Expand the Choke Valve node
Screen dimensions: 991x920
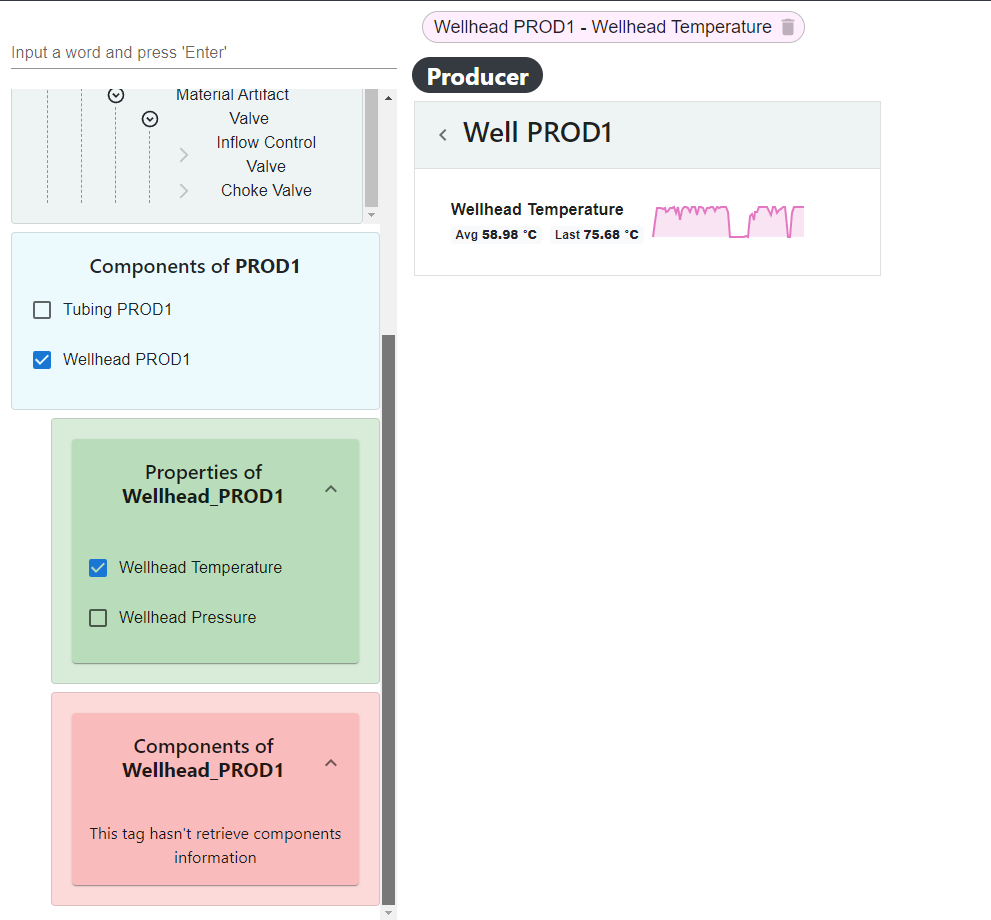click(184, 191)
